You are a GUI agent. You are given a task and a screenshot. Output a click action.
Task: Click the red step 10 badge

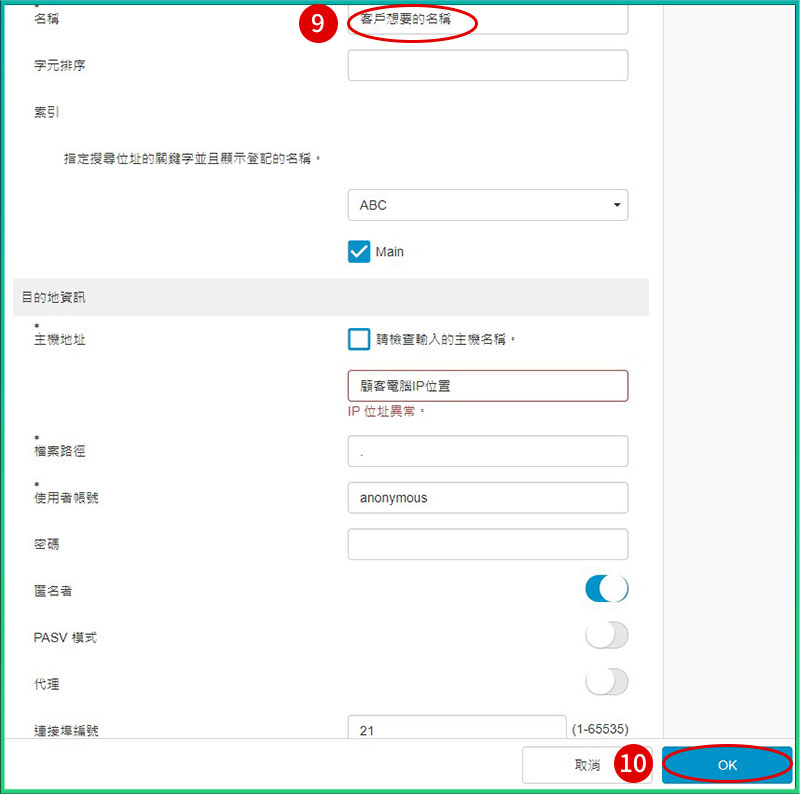point(632,764)
